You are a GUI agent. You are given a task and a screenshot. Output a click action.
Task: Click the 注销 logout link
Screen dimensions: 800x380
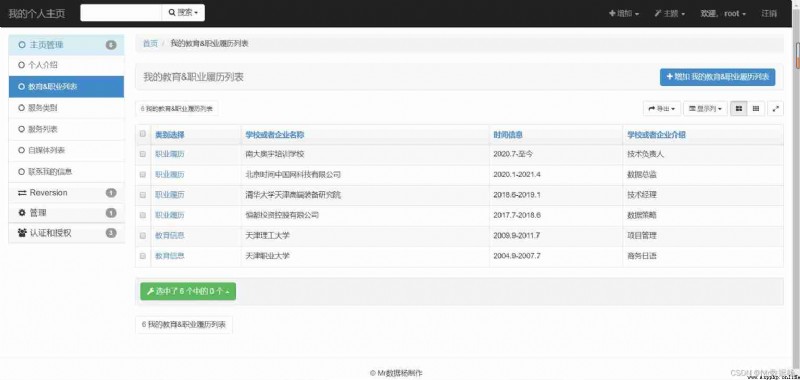click(x=769, y=14)
